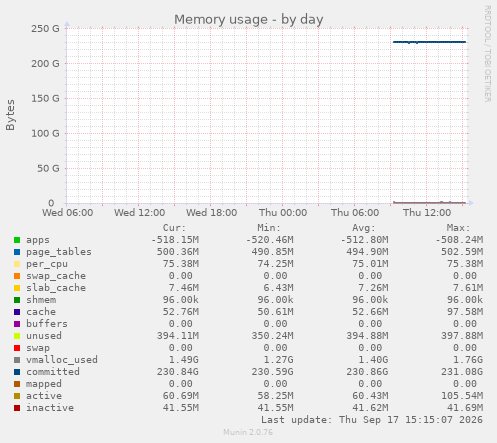Click the inactive average value 41.62M

coord(370,408)
